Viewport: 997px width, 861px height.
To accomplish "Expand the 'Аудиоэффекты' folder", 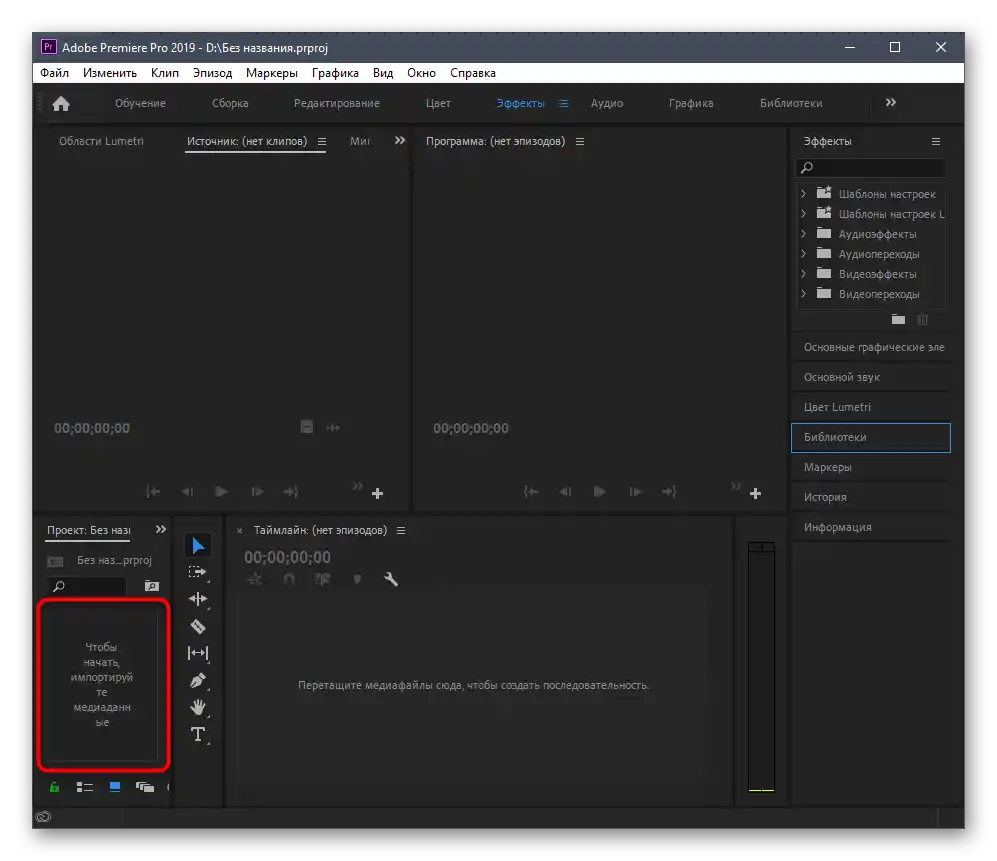I will tap(803, 233).
